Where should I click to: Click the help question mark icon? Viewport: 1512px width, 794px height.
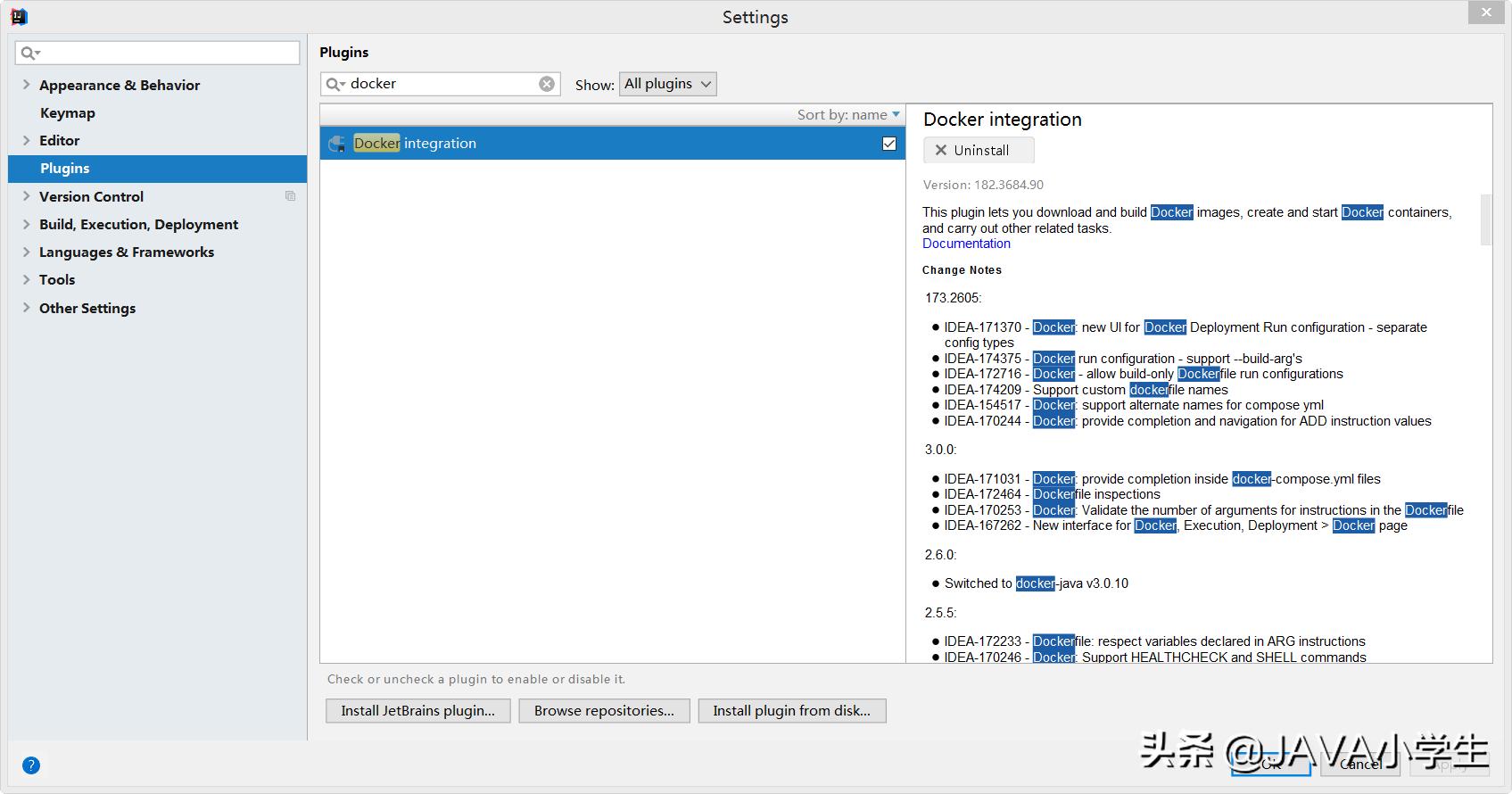(x=30, y=765)
